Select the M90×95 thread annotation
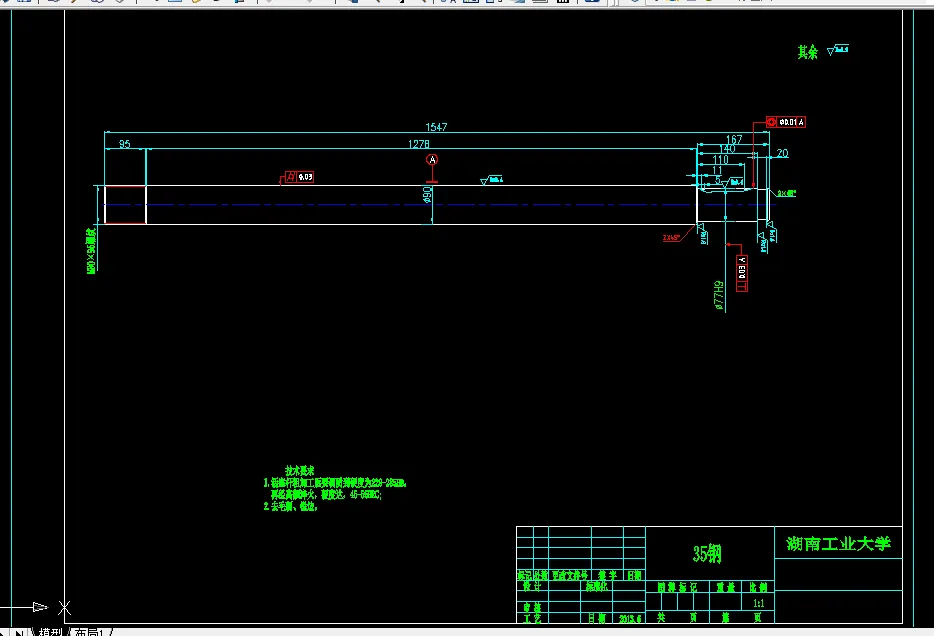This screenshot has height=636, width=934. [91, 251]
